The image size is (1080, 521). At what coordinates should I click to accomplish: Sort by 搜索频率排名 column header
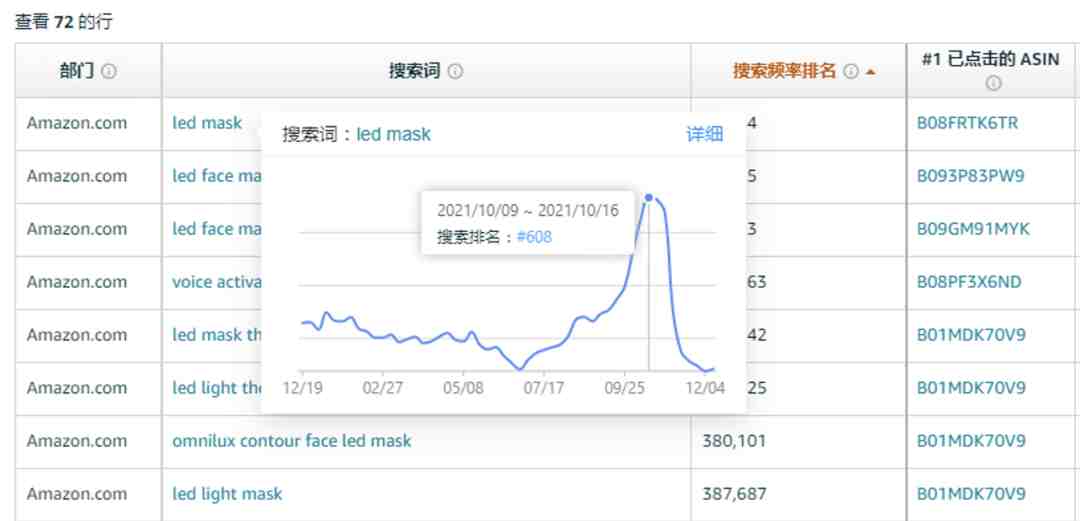pyautogui.click(x=784, y=71)
